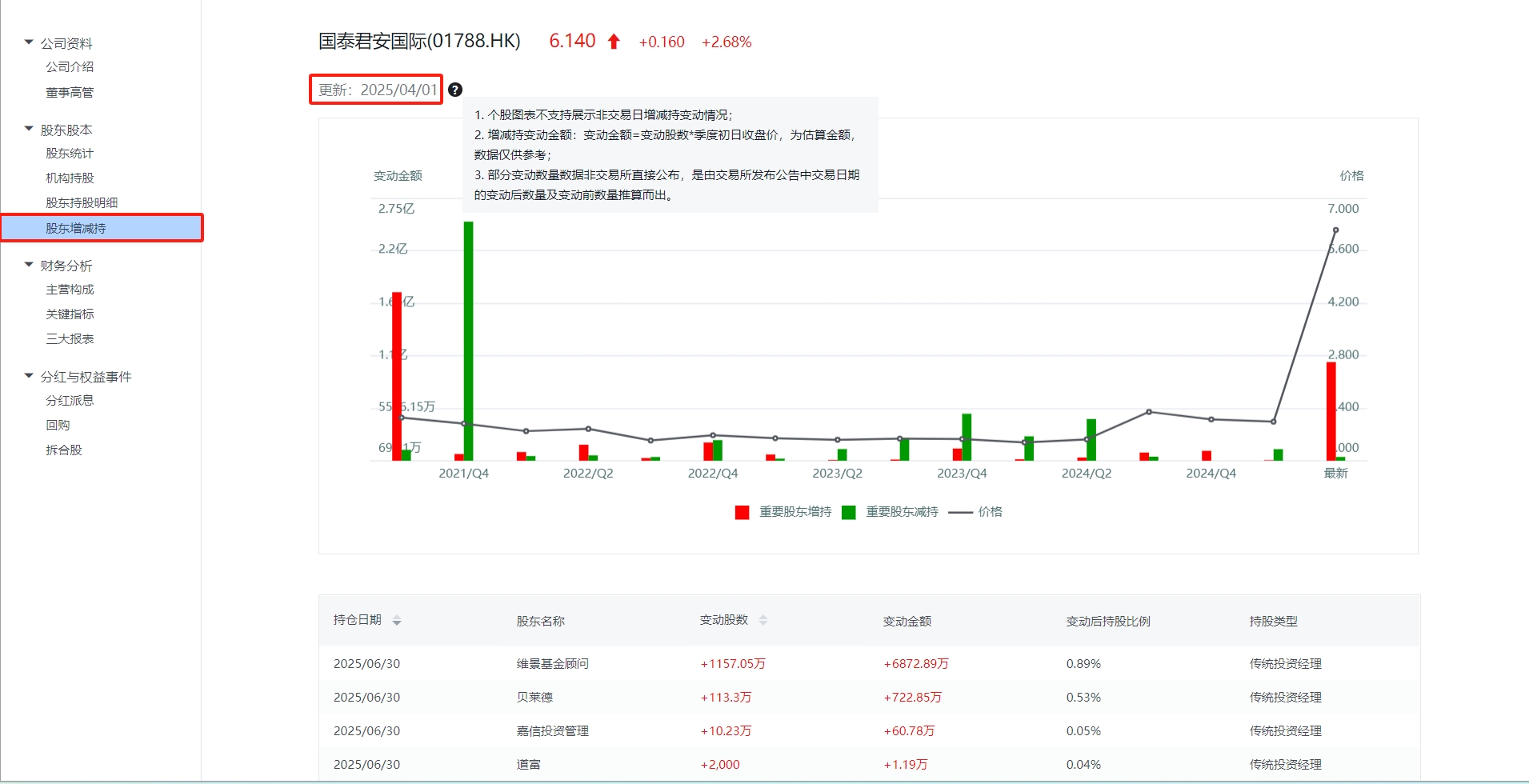Open 股东持股明细 page
The width and height of the screenshot is (1529, 784).
click(82, 203)
